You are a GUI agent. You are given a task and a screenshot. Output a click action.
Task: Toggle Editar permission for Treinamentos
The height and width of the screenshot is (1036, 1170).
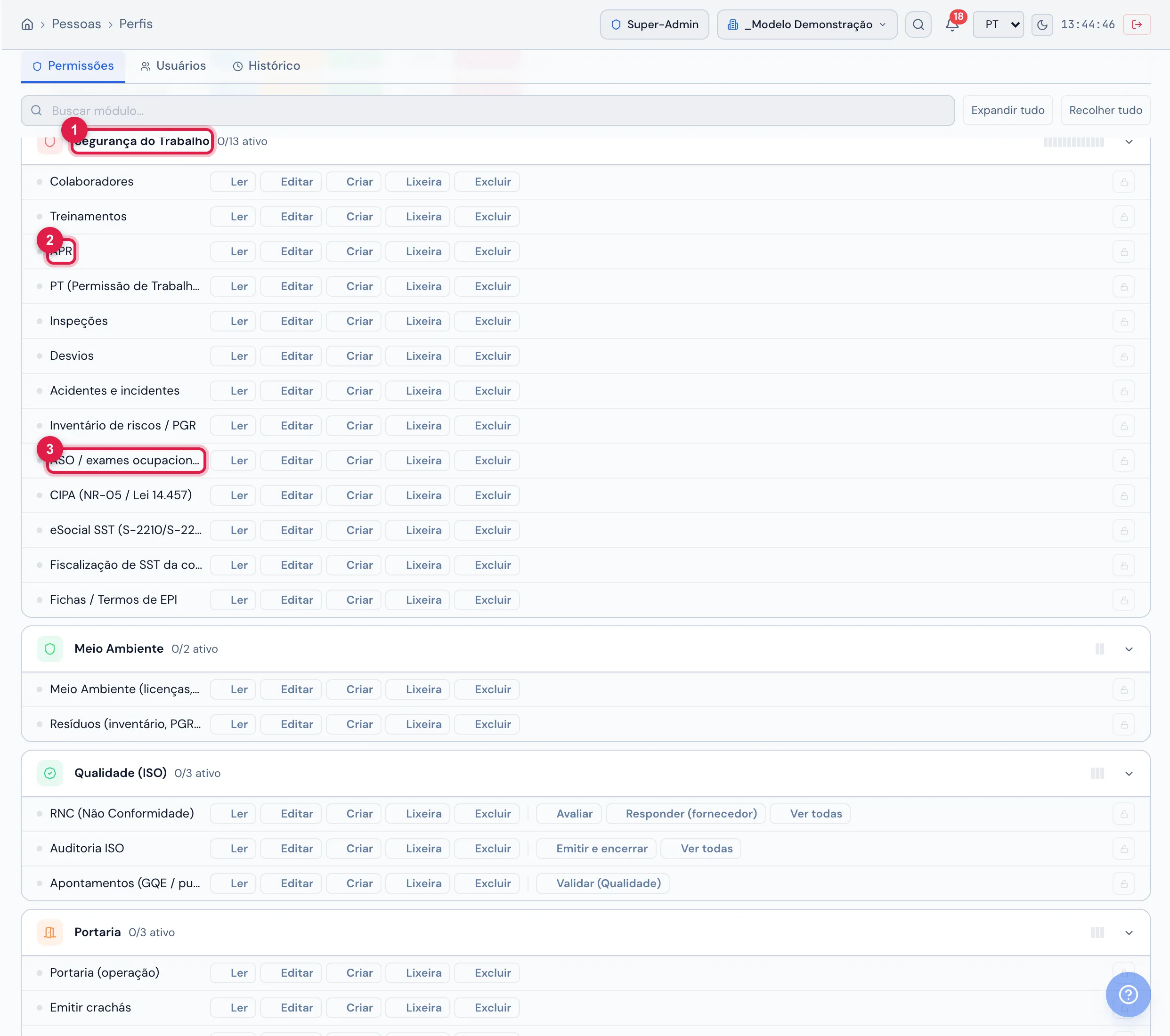pos(291,217)
